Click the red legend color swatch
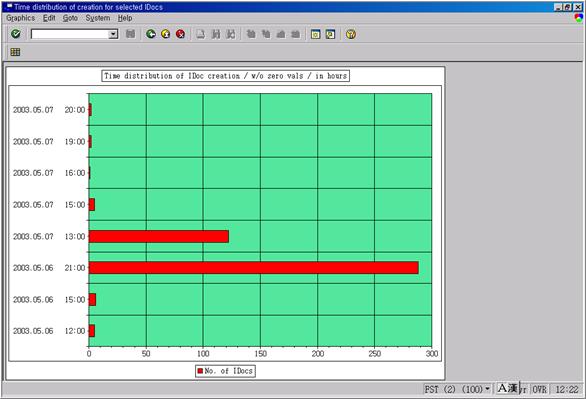This screenshot has height=399, width=586. tap(200, 371)
